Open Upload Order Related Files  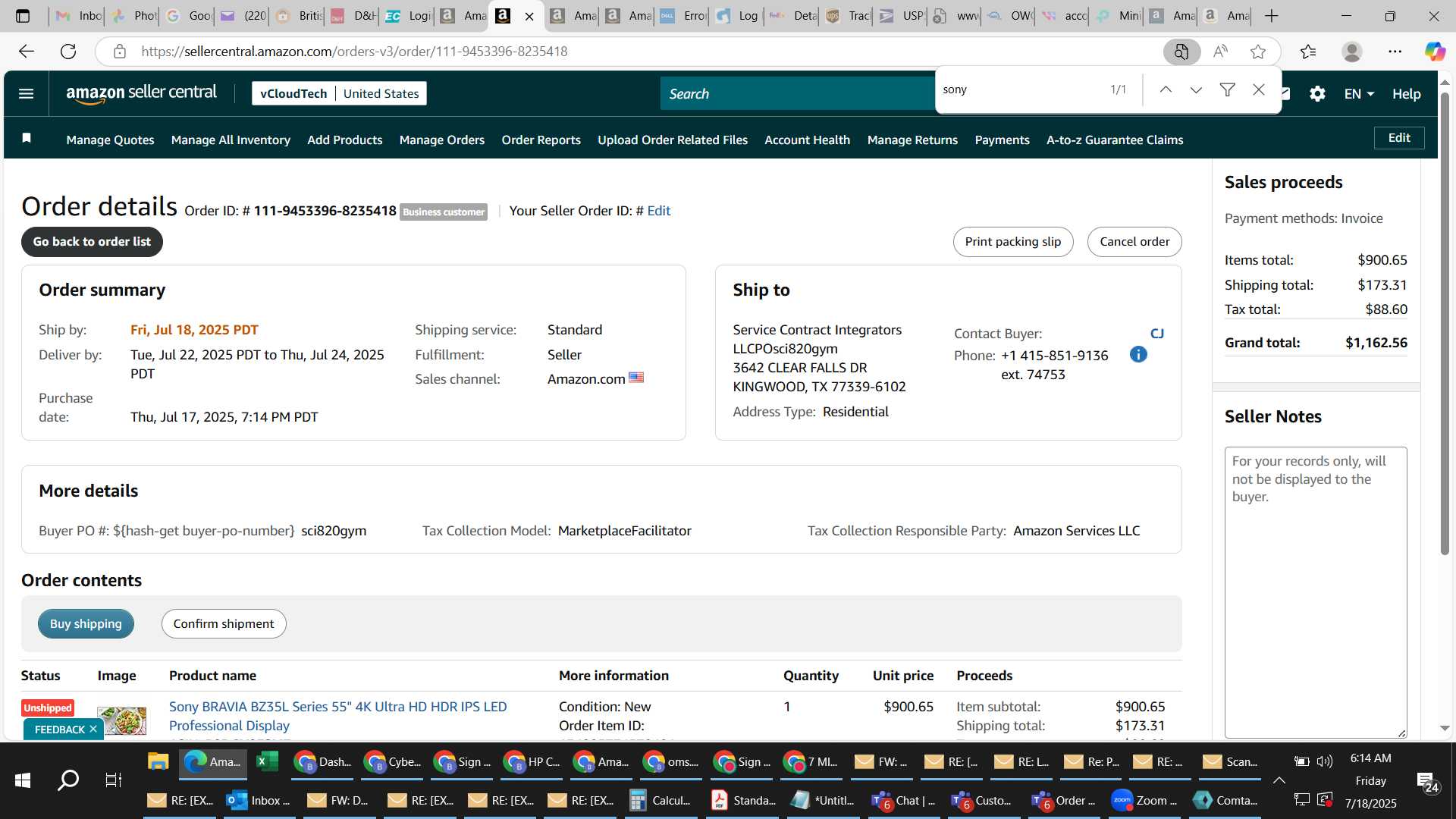pyautogui.click(x=672, y=140)
